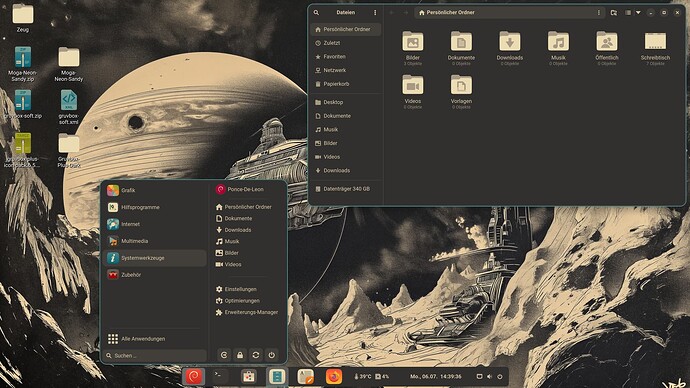The width and height of the screenshot is (690, 388).
Task: Click the date and time in taskbar
Action: coord(436,377)
